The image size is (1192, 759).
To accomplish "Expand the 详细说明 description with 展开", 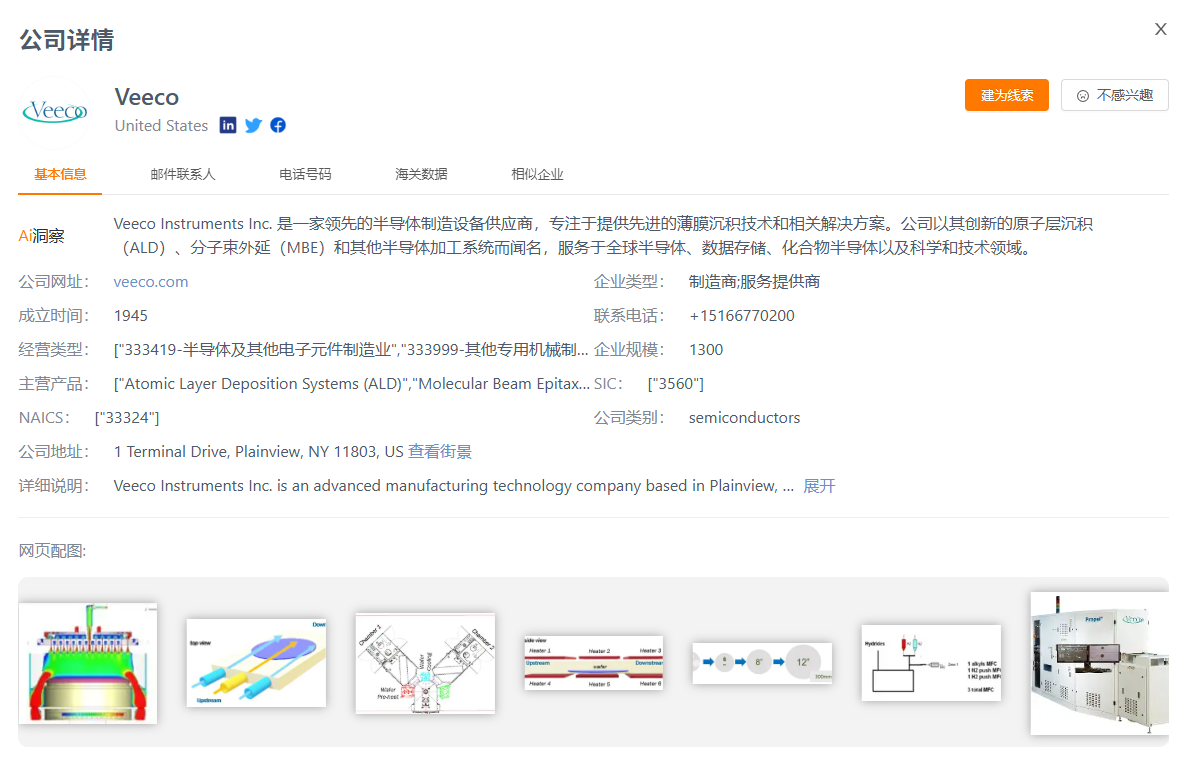I will (x=819, y=486).
